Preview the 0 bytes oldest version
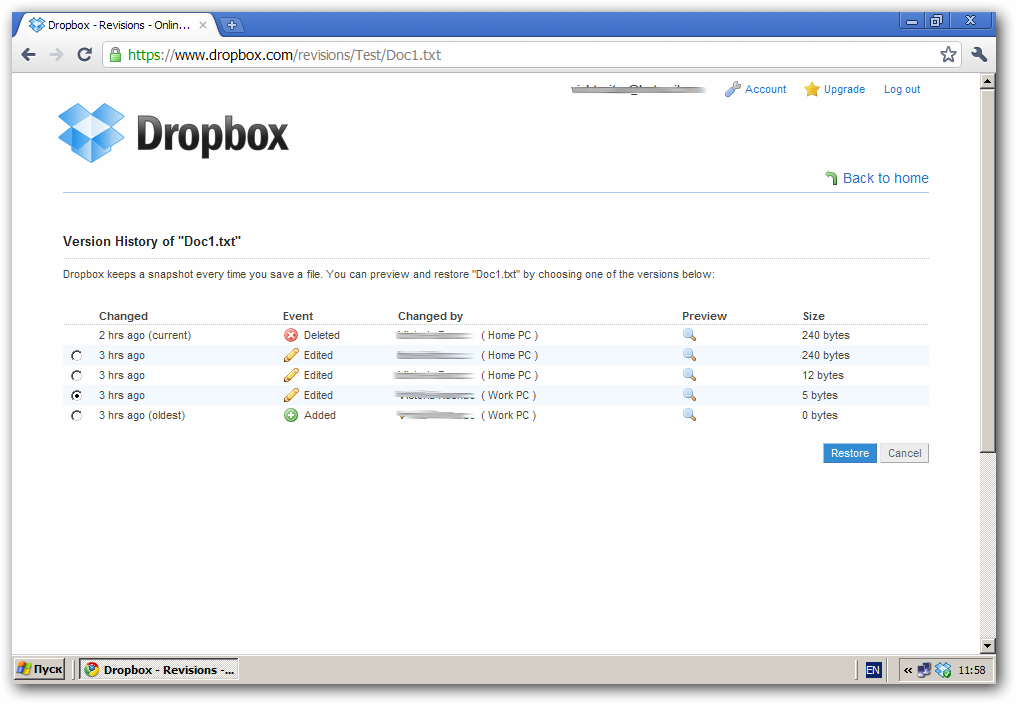This screenshot has width=1016, height=704. [689, 416]
